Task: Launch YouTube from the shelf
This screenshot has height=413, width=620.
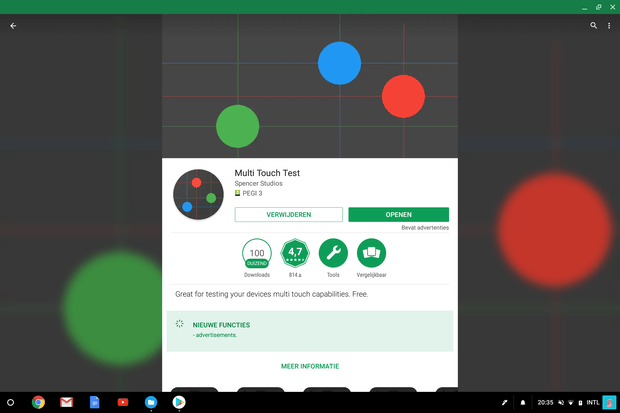Action: pyautogui.click(x=123, y=402)
